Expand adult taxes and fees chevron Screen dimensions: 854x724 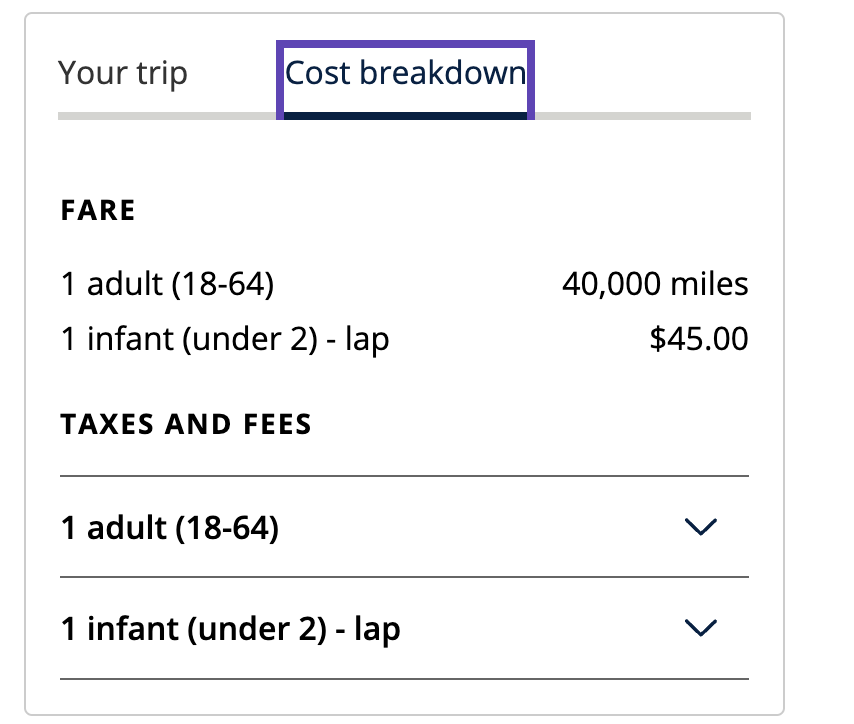[x=700, y=527]
